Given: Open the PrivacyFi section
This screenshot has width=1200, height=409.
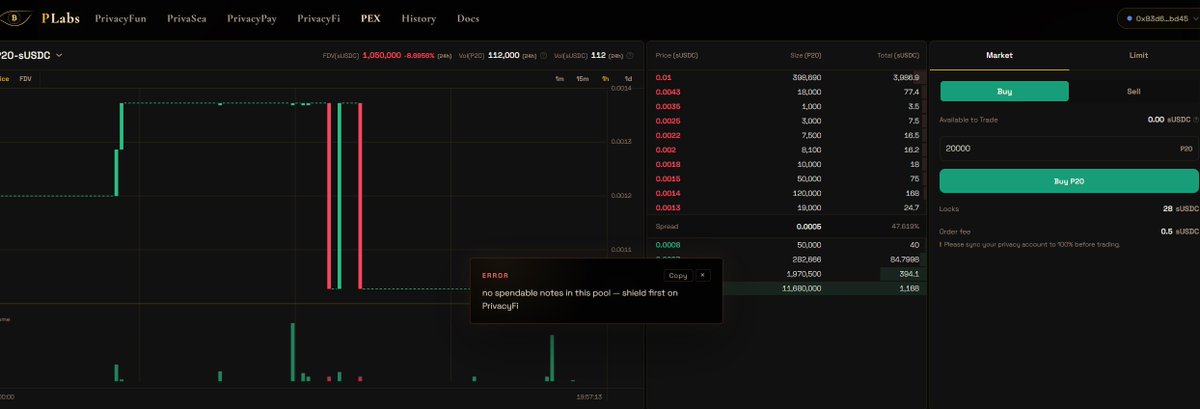Looking at the screenshot, I should pos(319,18).
